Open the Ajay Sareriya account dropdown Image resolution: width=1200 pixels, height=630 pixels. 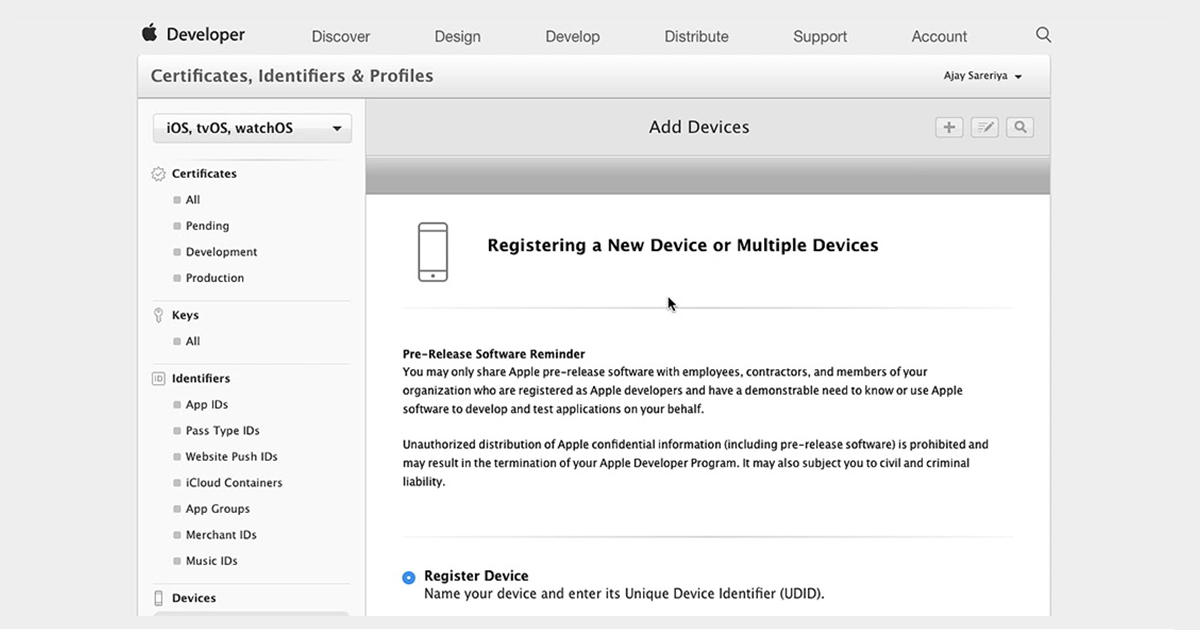(x=983, y=76)
